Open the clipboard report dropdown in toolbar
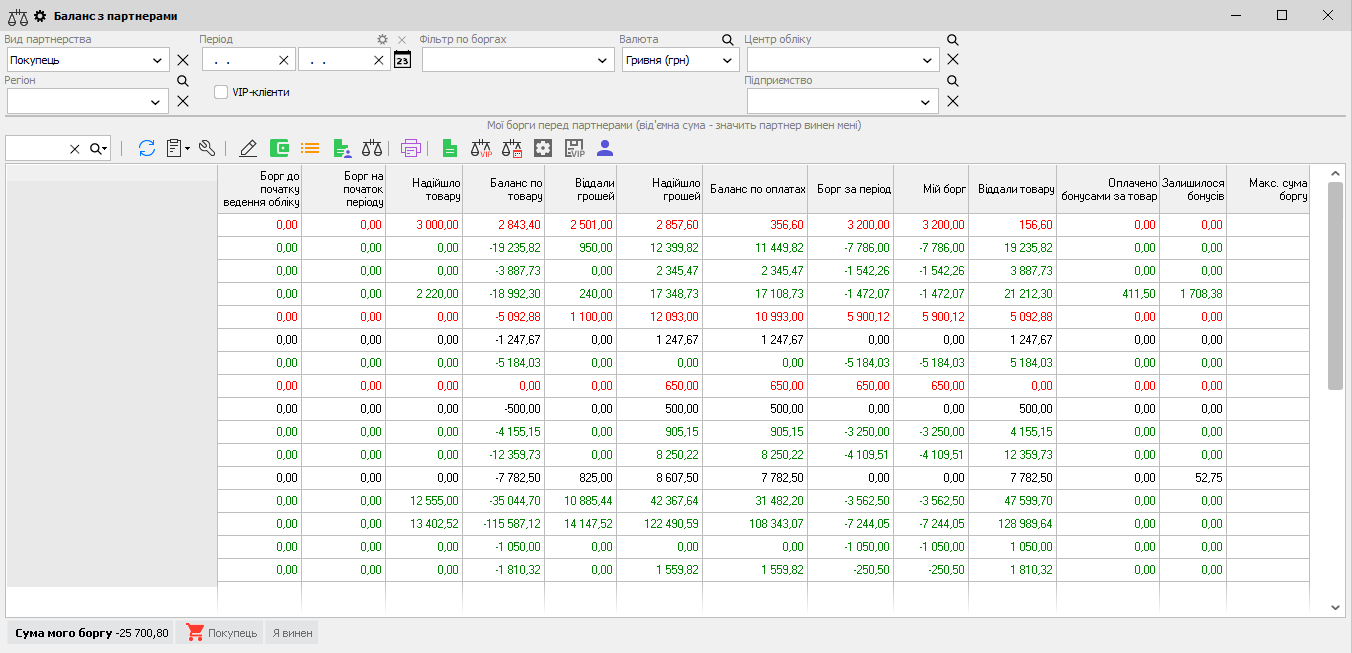The height and width of the screenshot is (653, 1352). [x=178, y=148]
